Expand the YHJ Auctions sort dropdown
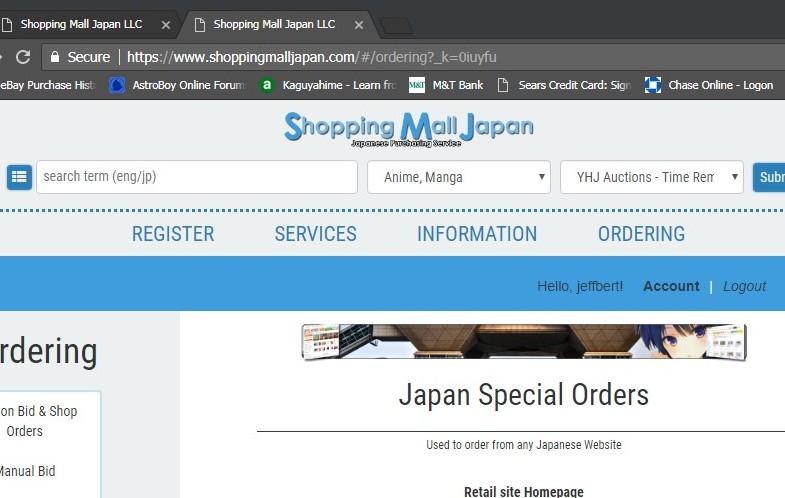The width and height of the screenshot is (785, 498). coord(652,177)
